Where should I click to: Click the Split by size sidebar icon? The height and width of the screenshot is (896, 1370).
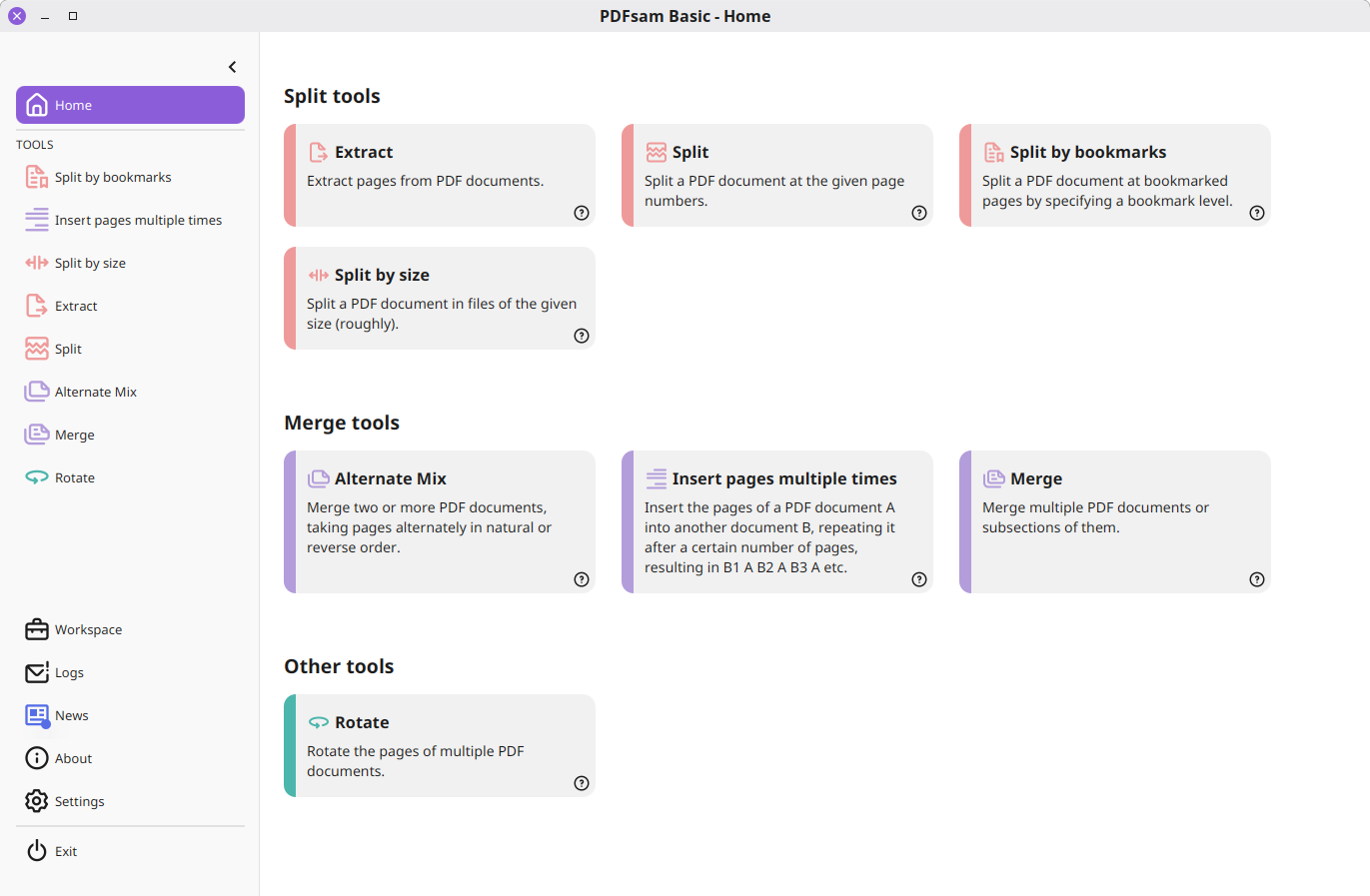pyautogui.click(x=37, y=263)
